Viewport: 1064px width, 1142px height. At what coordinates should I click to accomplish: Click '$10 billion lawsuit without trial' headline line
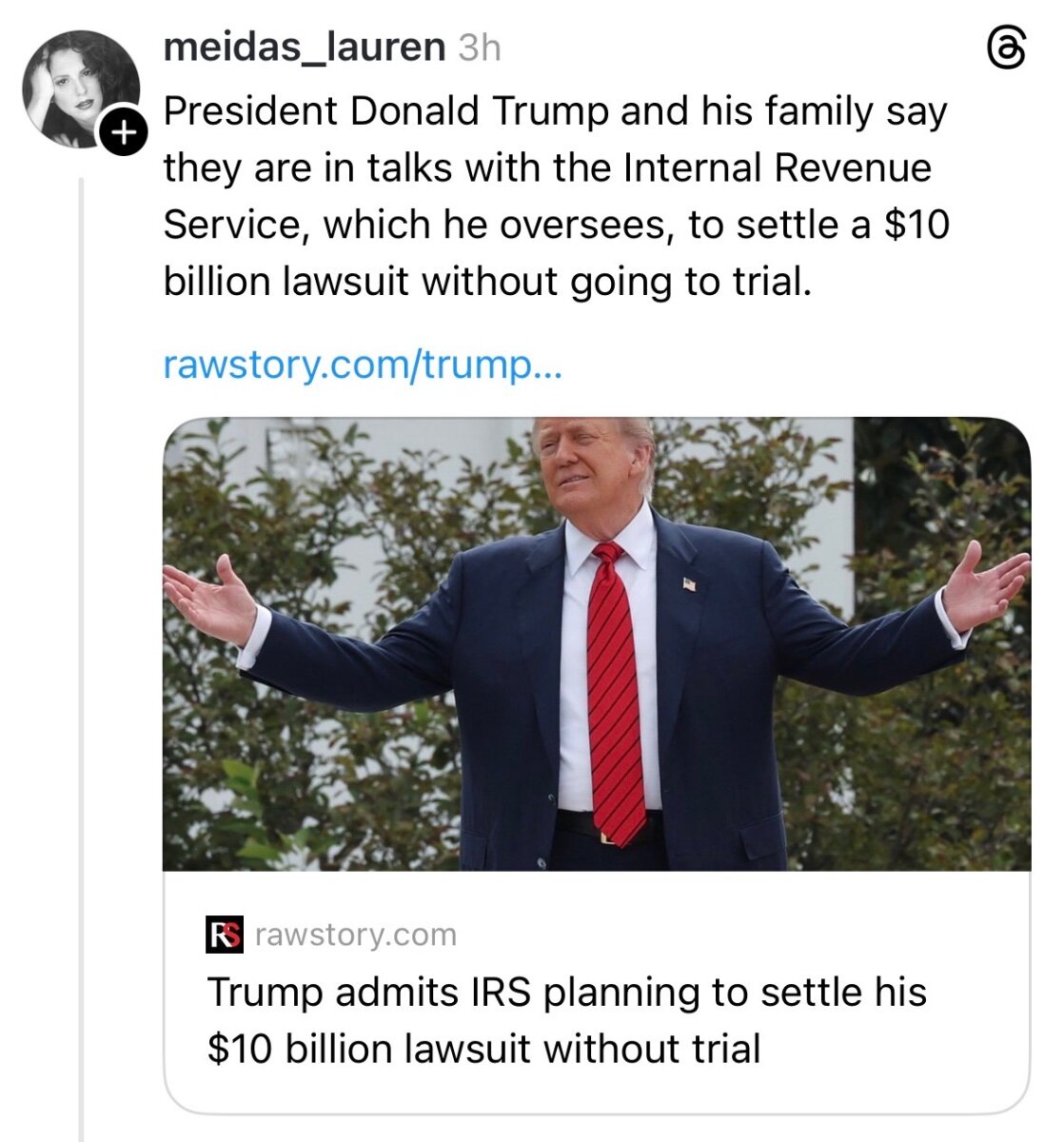tap(483, 1049)
